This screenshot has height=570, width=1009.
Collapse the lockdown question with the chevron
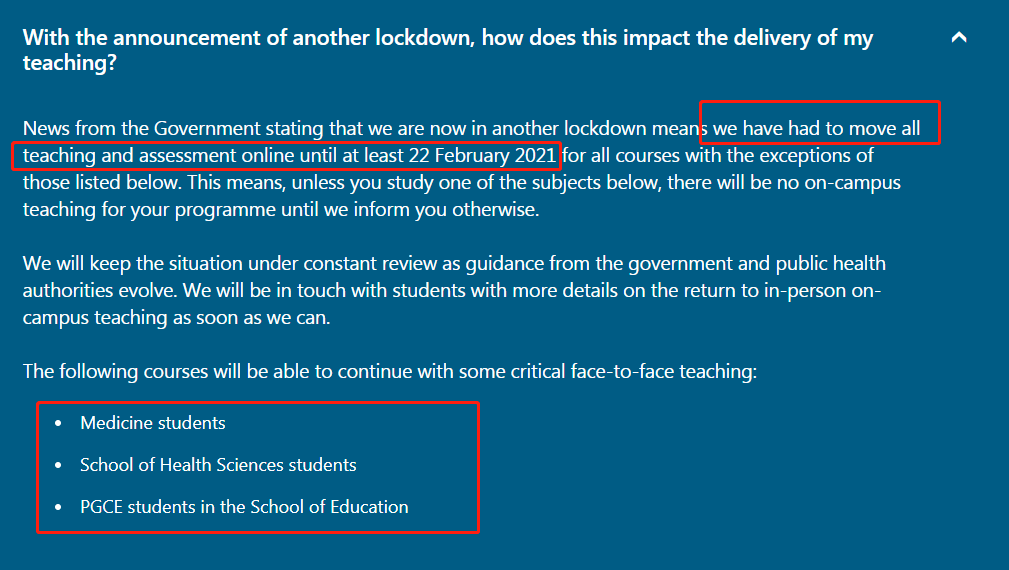coord(959,38)
